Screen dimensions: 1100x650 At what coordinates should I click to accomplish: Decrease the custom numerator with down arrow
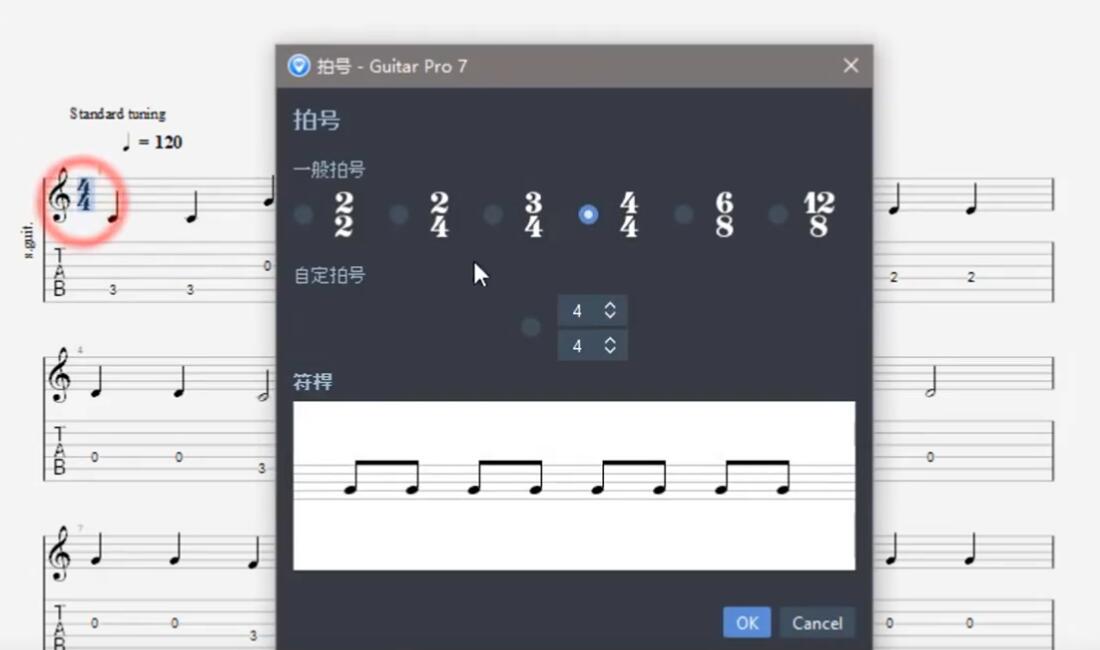click(x=610, y=316)
